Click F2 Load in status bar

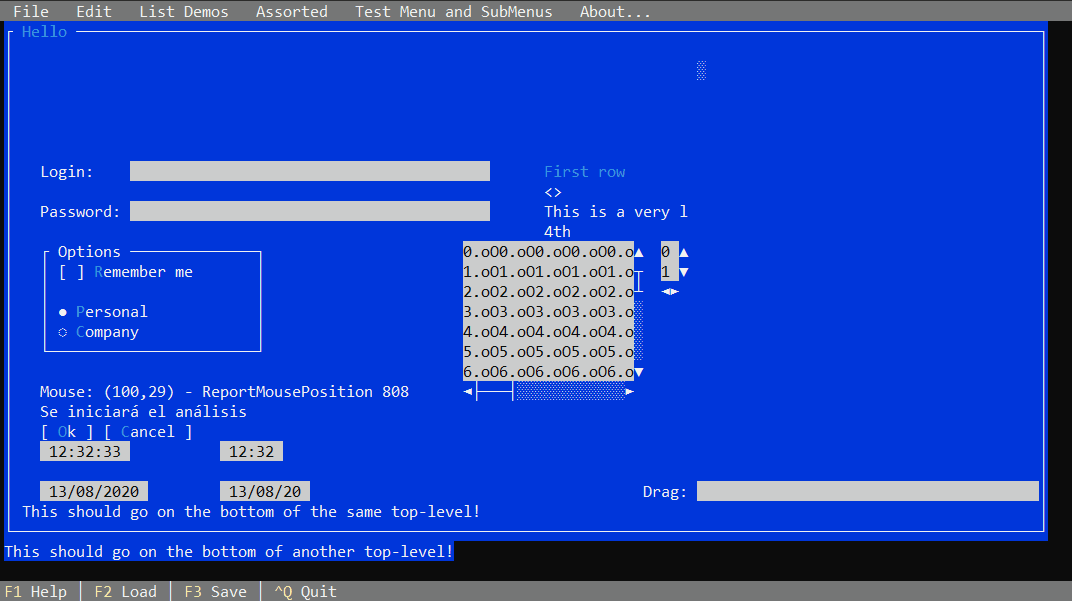point(126,591)
